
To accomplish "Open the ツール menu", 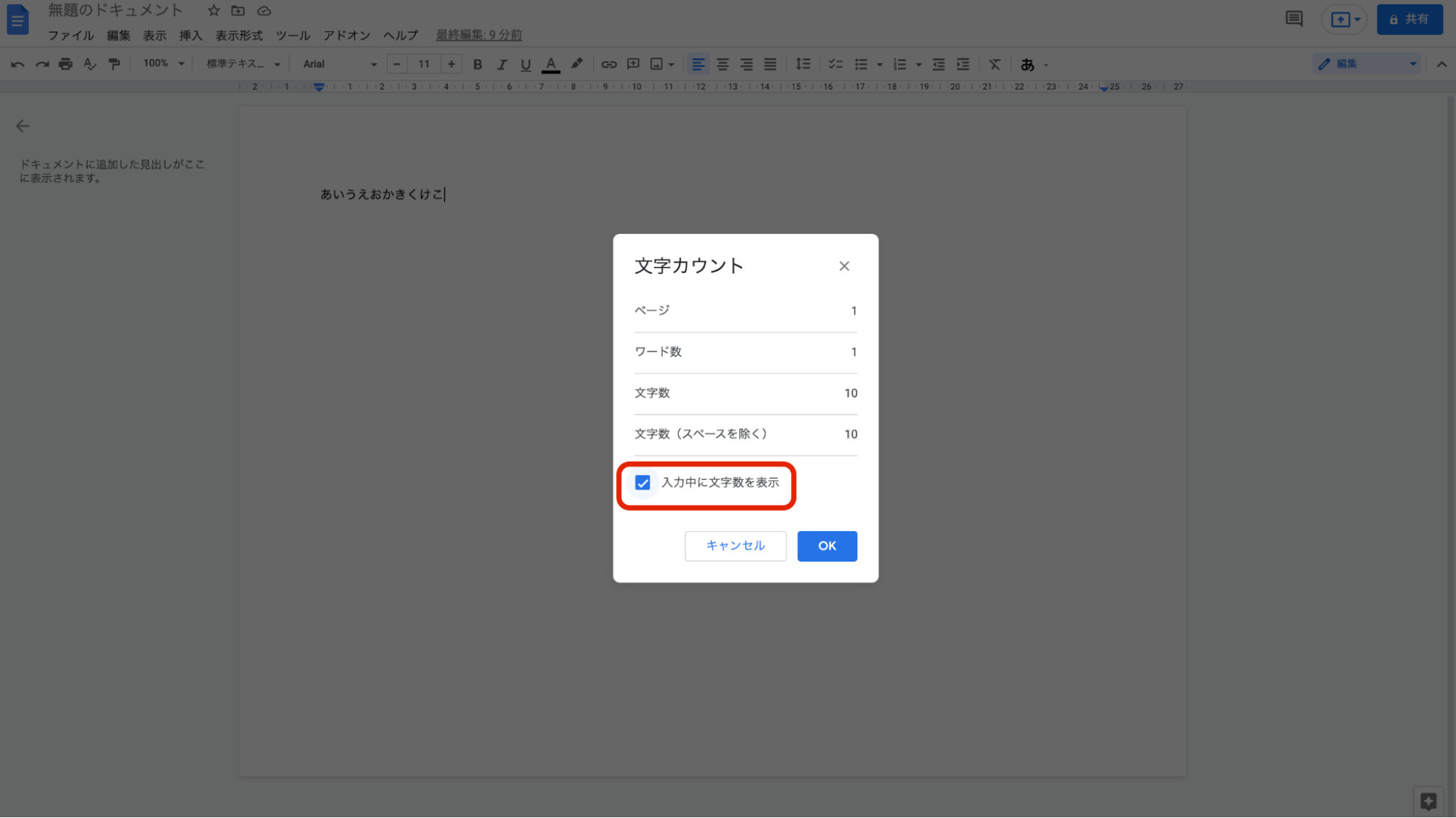I will tap(293, 35).
